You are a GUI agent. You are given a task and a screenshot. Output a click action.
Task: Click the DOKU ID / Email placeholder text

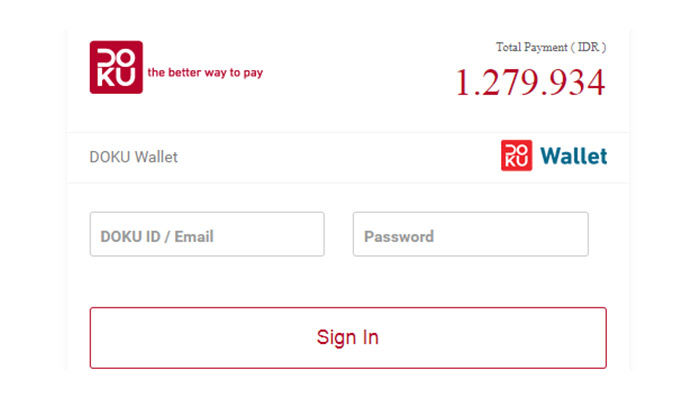pyautogui.click(x=157, y=237)
